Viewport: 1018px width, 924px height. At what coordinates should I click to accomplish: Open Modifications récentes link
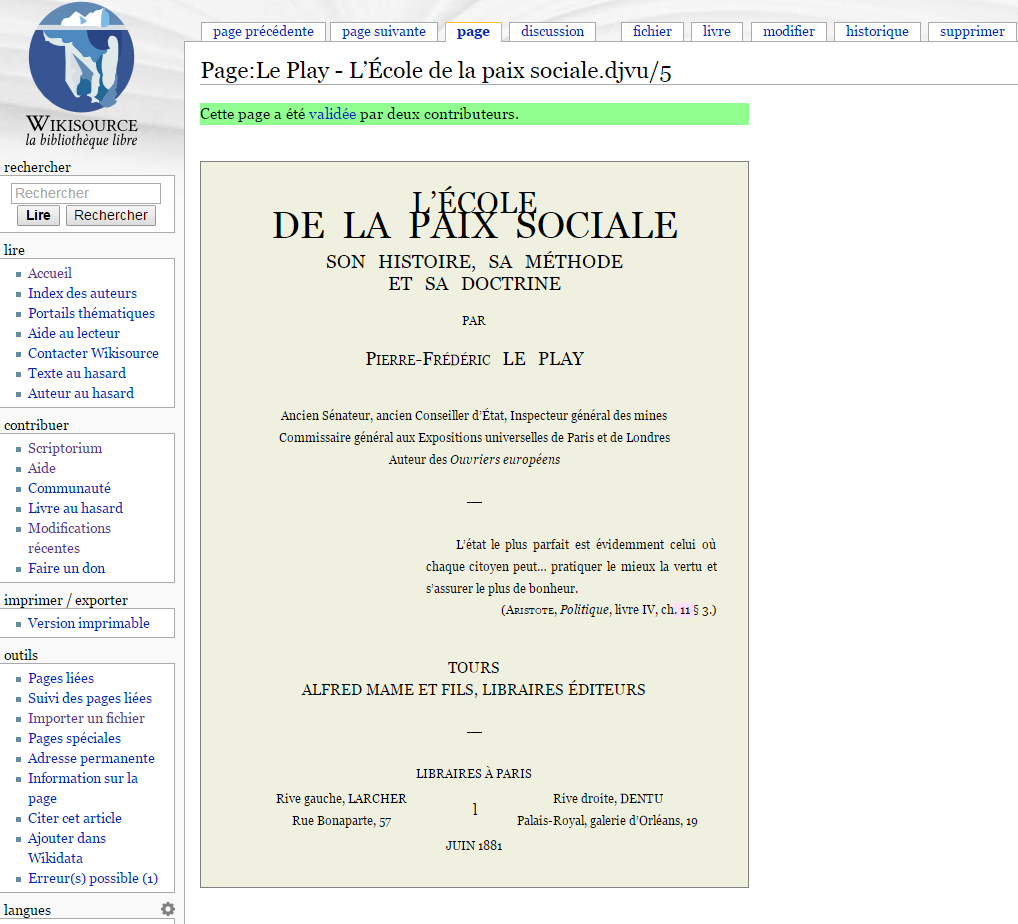click(x=69, y=538)
